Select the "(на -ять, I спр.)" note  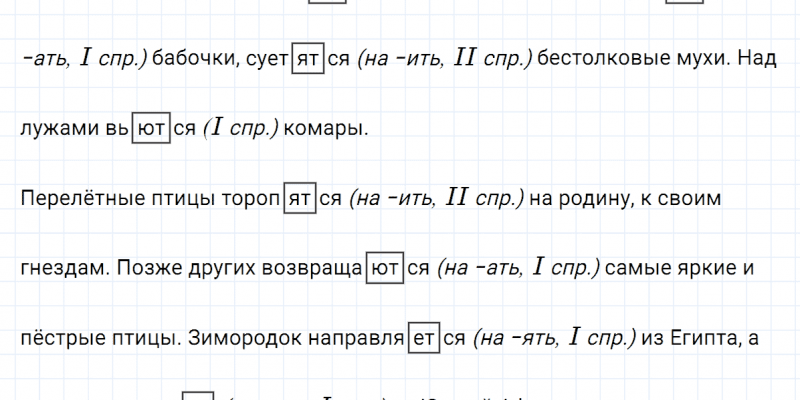coord(554,339)
